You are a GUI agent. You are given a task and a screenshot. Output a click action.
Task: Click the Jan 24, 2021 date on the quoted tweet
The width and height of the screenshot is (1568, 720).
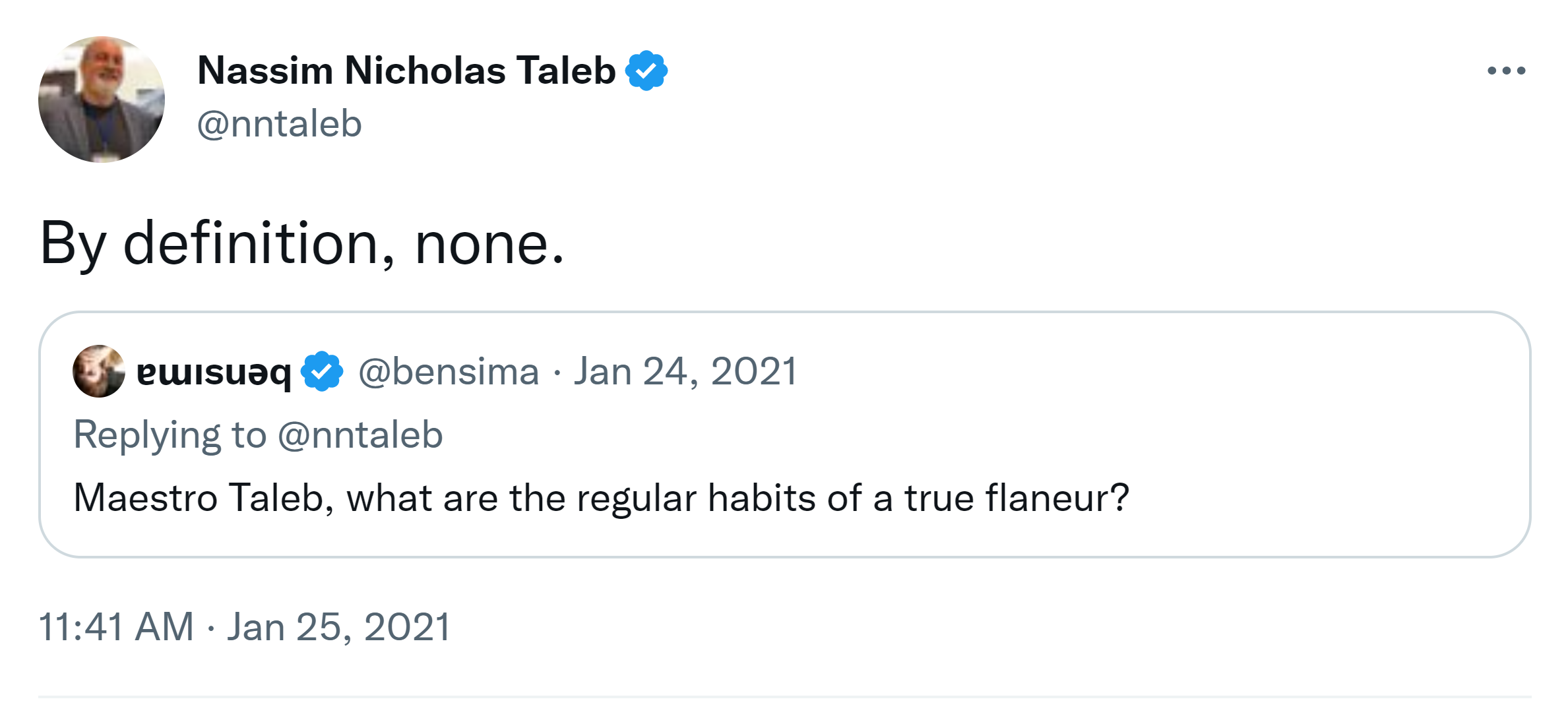click(685, 371)
